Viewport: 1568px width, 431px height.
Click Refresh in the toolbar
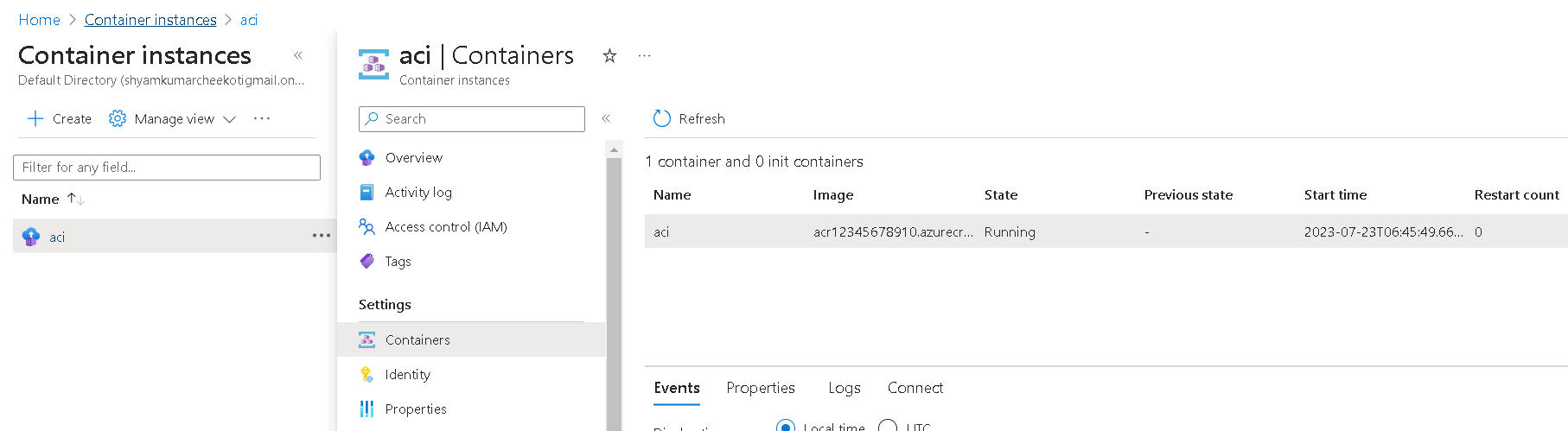[x=689, y=119]
